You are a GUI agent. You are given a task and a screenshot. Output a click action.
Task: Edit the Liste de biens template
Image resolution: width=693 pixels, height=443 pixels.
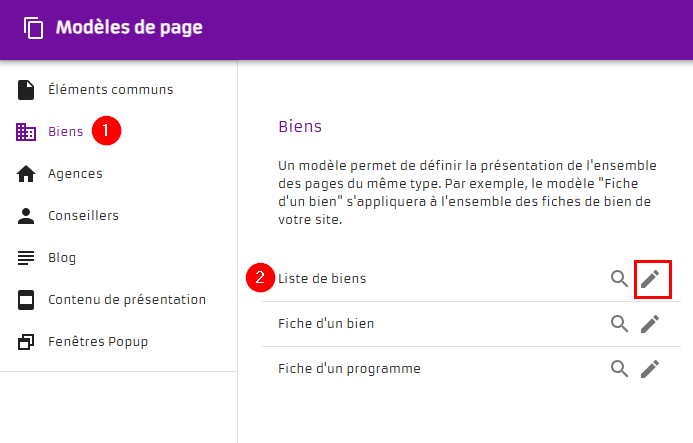pos(651,278)
